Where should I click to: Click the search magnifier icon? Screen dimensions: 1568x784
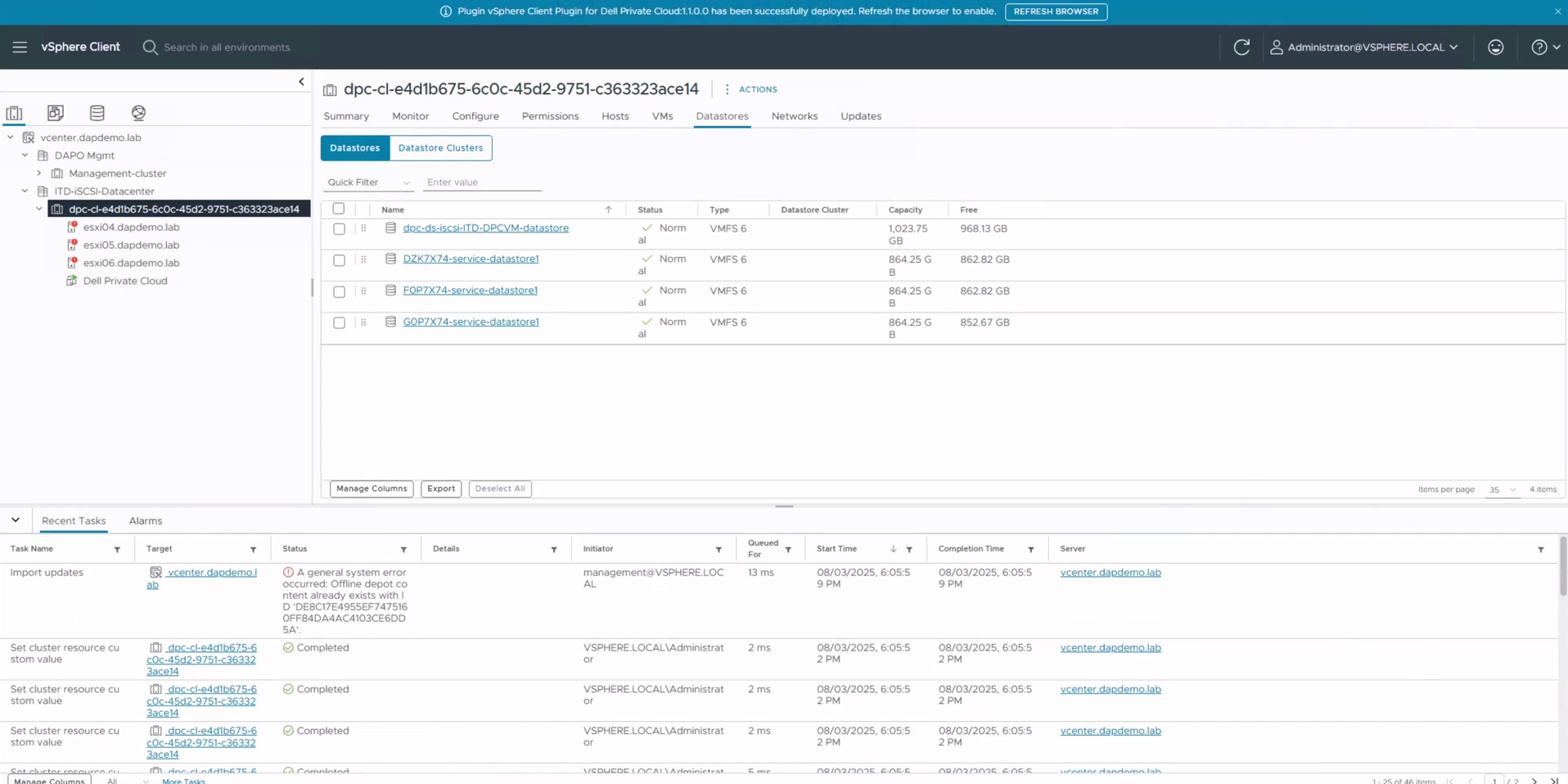[x=150, y=47]
